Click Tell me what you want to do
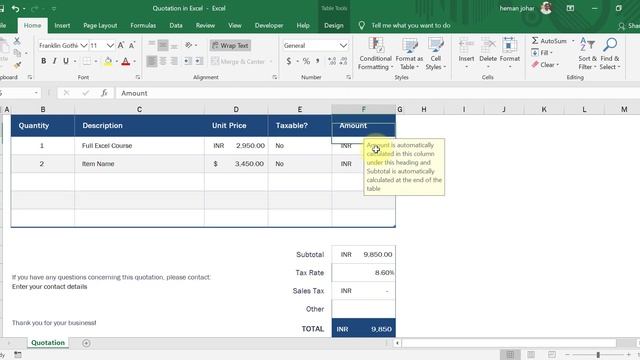This screenshot has width=640, height=360. pyautogui.click(x=411, y=25)
